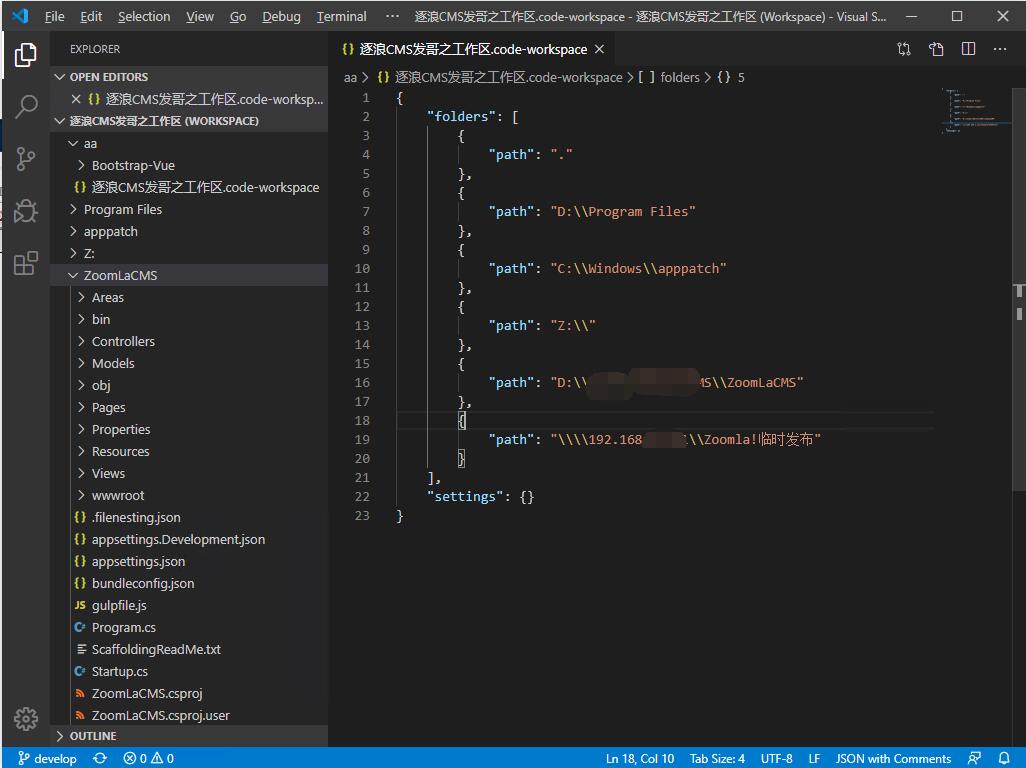Expand the Controllers folder
The height and width of the screenshot is (768, 1026).
tap(123, 341)
